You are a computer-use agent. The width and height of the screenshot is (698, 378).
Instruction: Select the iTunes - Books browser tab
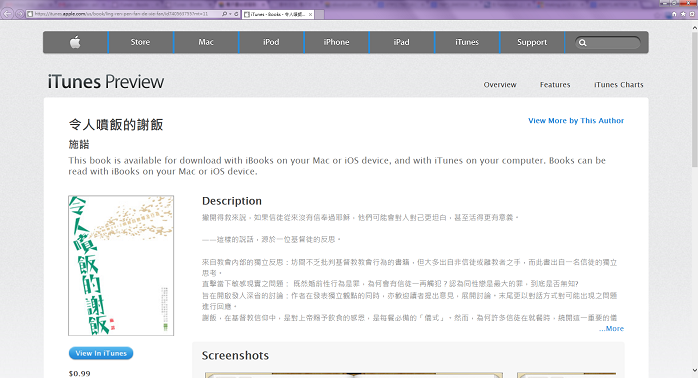click(278, 14)
